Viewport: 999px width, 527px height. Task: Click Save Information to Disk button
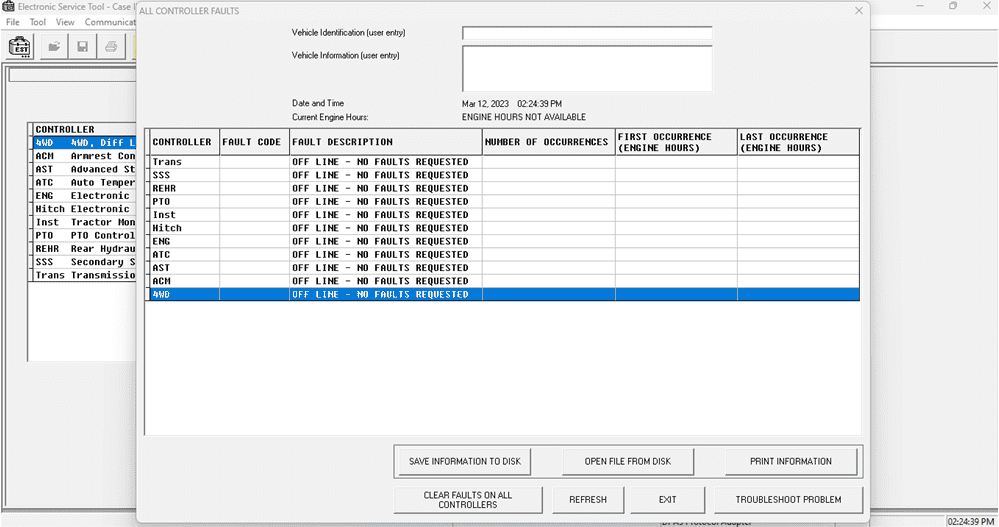pos(464,461)
